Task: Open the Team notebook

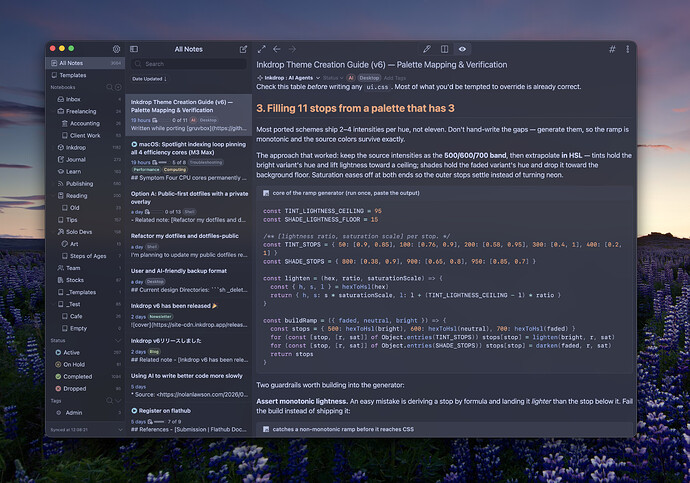Action: pos(85,268)
